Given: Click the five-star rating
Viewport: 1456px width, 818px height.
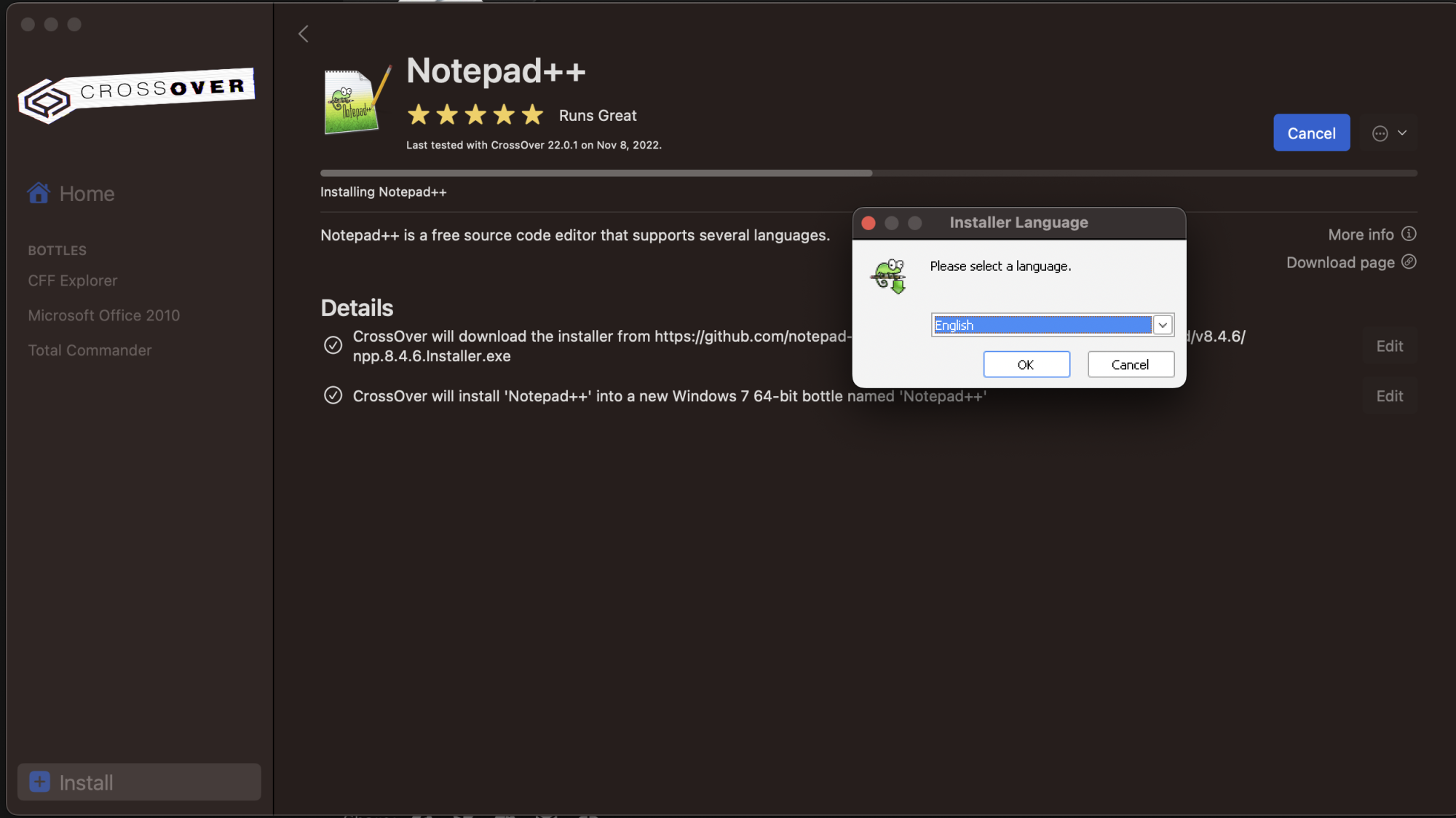Looking at the screenshot, I should [x=475, y=115].
